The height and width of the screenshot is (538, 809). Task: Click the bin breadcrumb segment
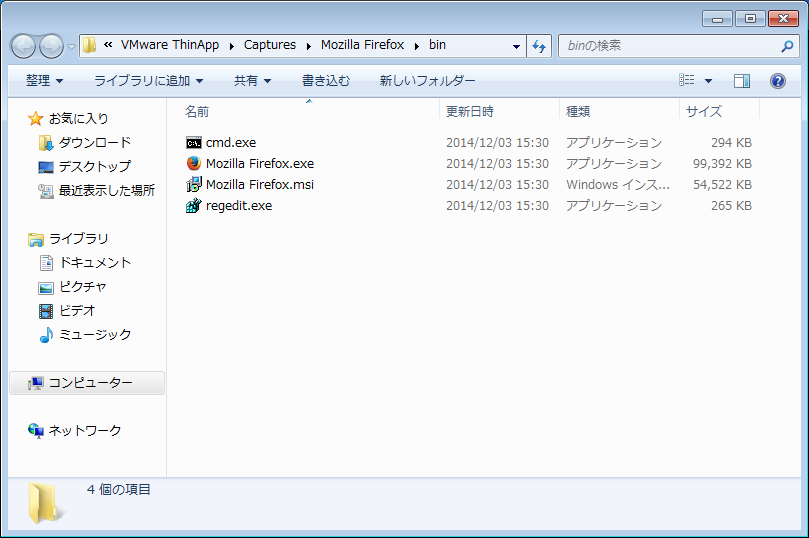click(438, 45)
